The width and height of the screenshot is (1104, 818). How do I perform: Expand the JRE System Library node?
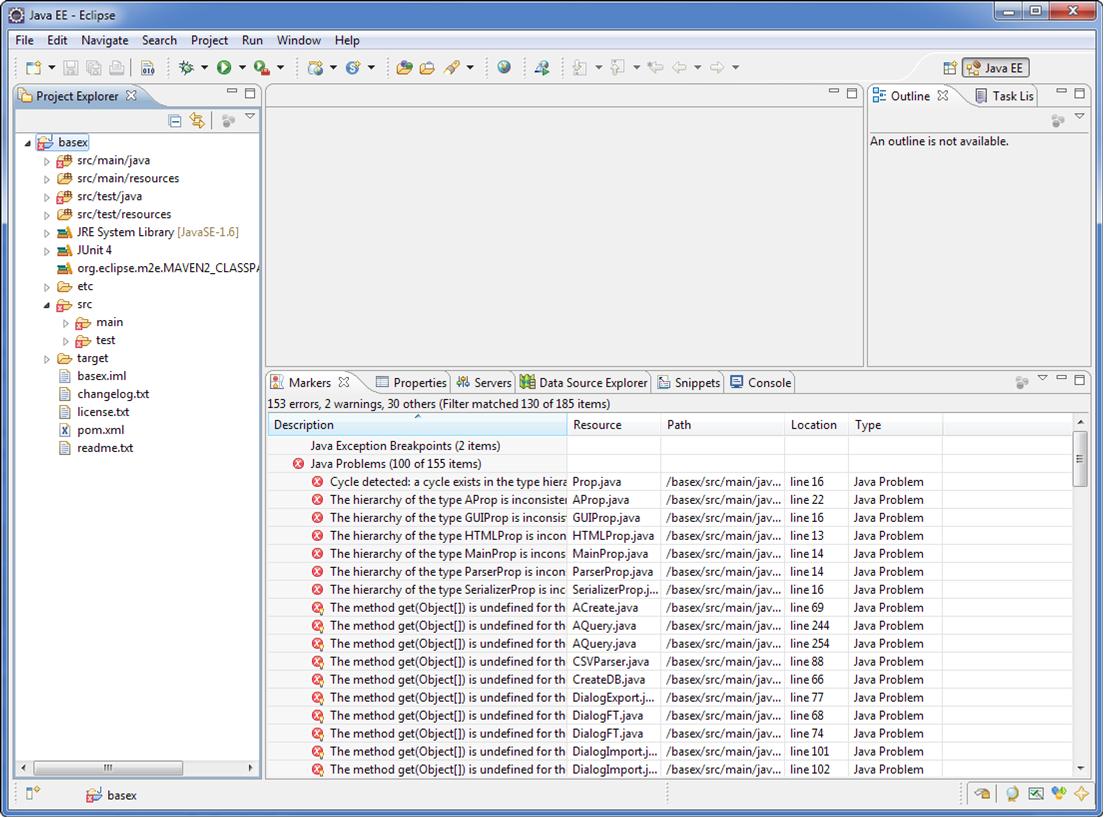point(46,233)
